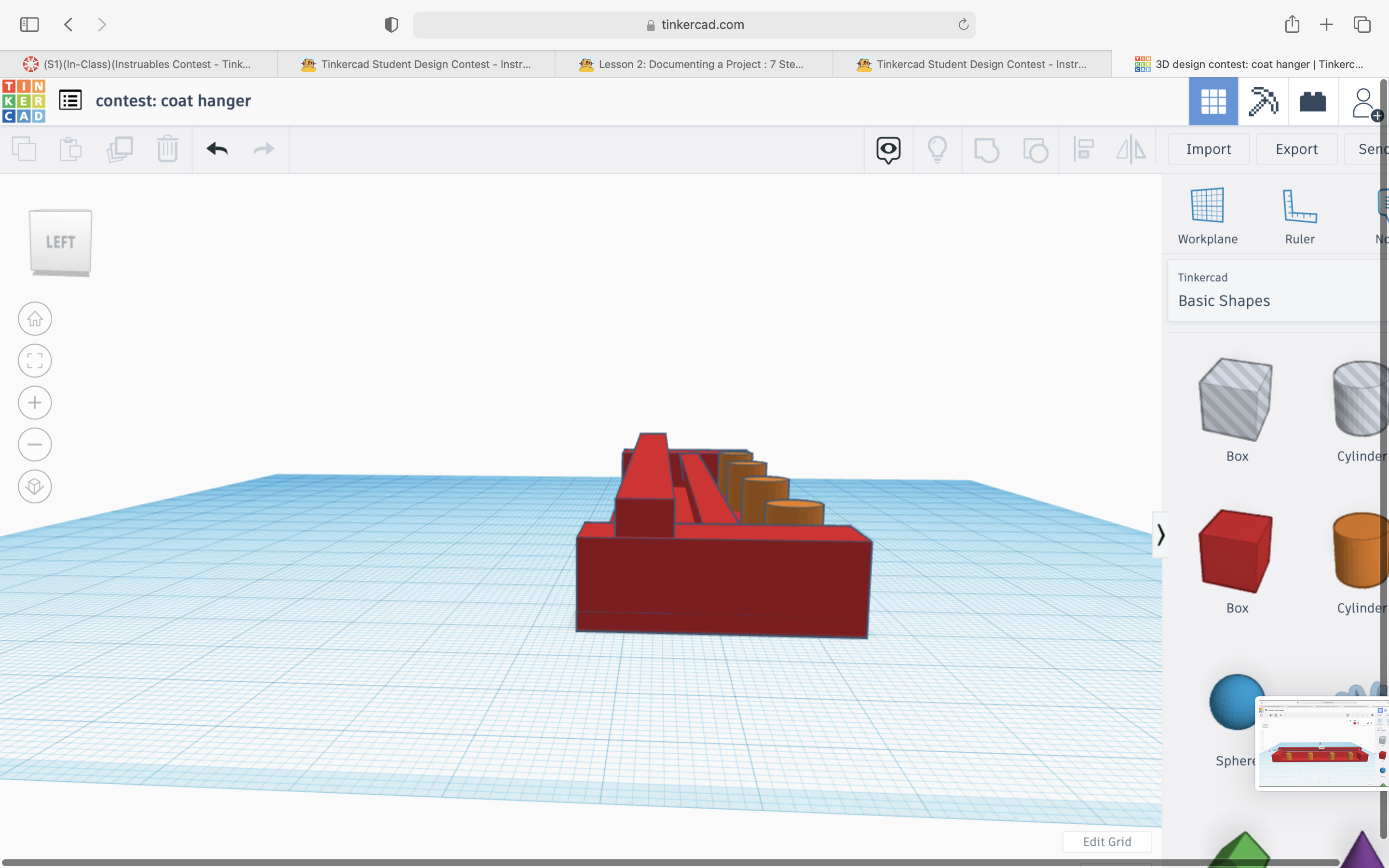This screenshot has width=1389, height=868.
Task: Open the Safari Share menu
Action: (1292, 24)
